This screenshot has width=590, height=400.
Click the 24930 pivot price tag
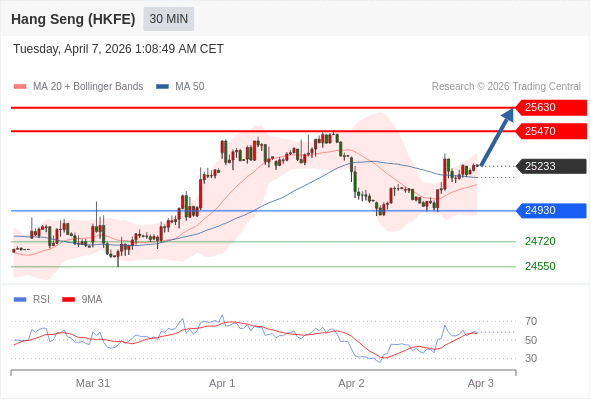click(551, 210)
